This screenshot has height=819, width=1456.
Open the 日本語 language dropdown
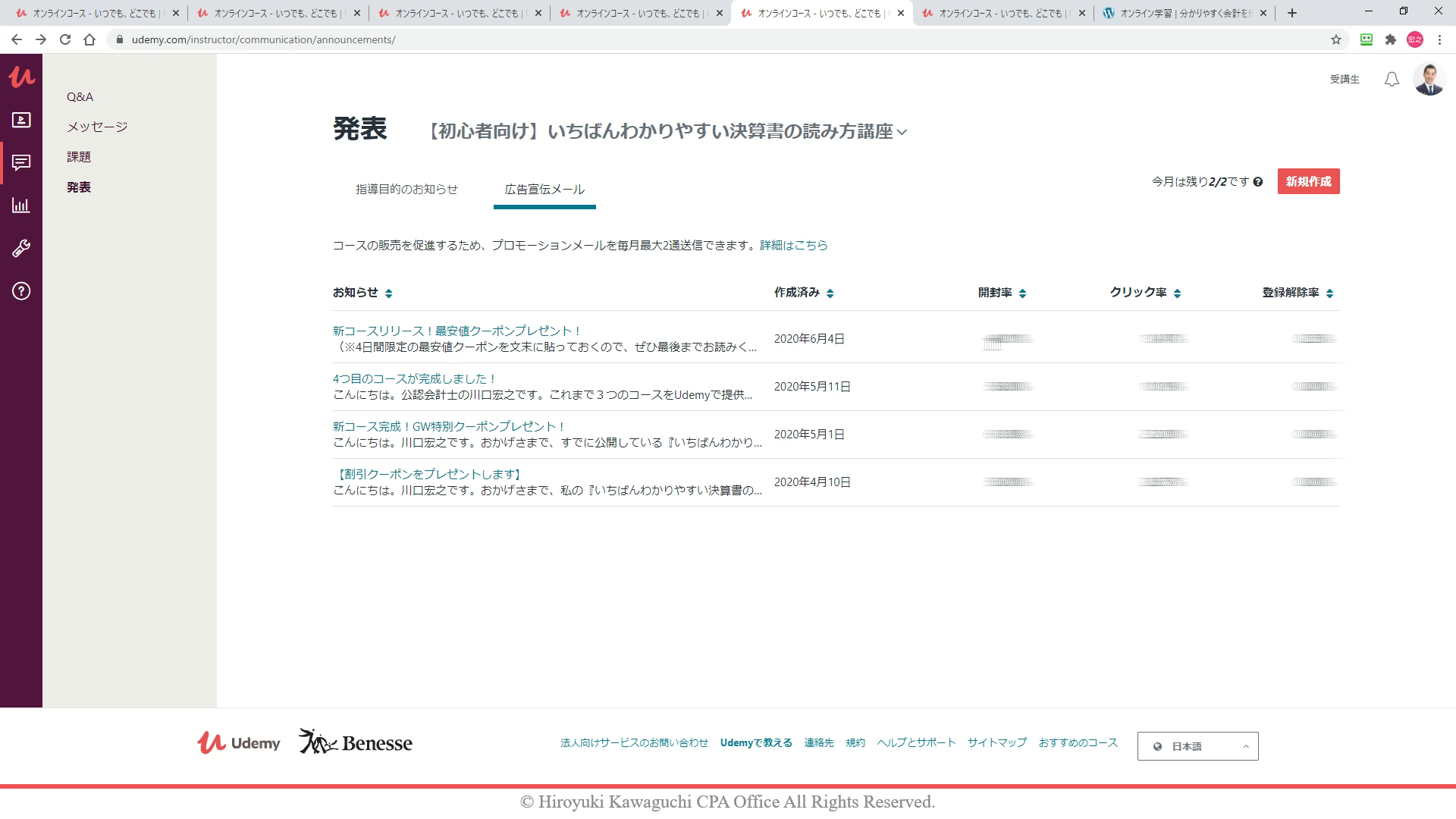(x=1197, y=746)
